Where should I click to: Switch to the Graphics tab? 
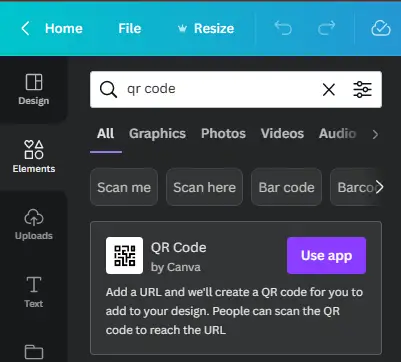[x=157, y=134]
